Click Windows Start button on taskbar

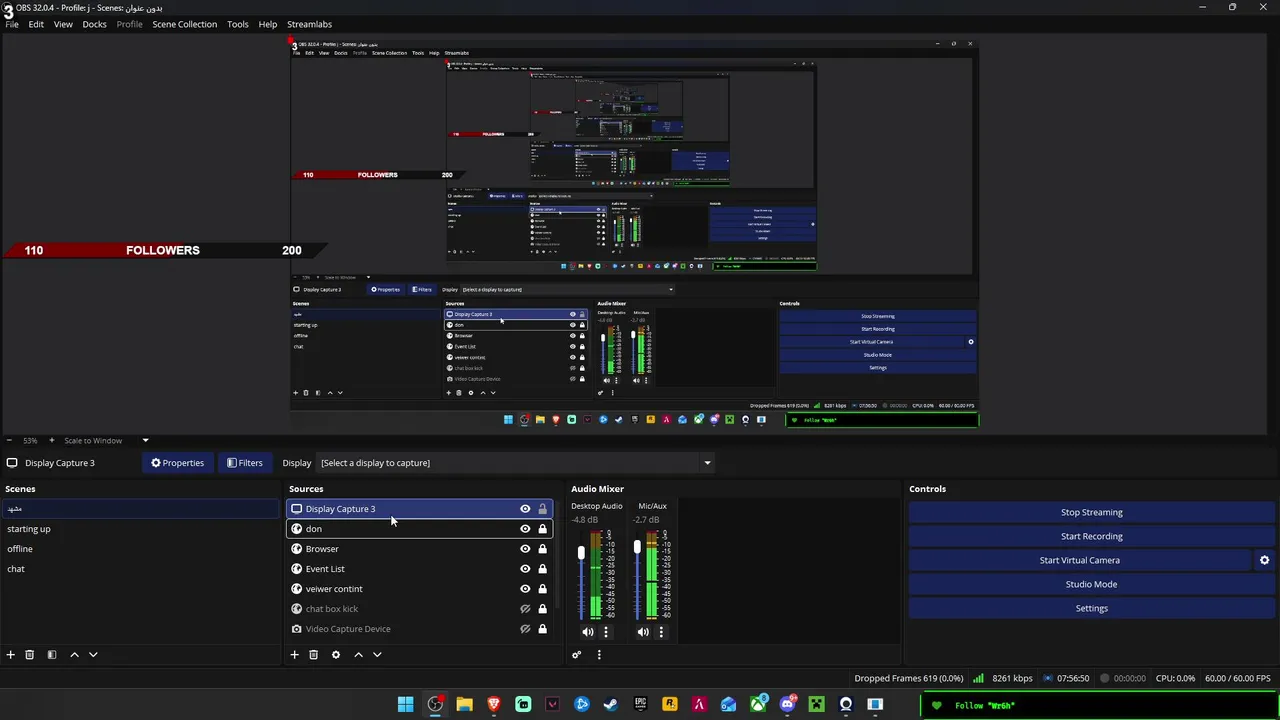click(x=405, y=705)
